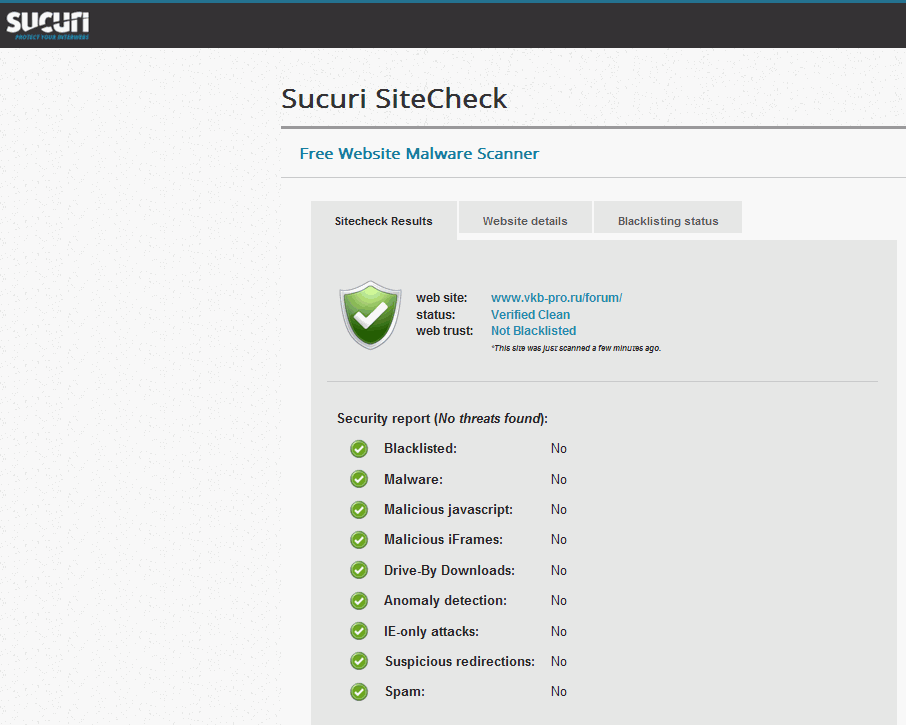
Task: Click the Free Website Malware Scanner heading
Action: click(419, 154)
